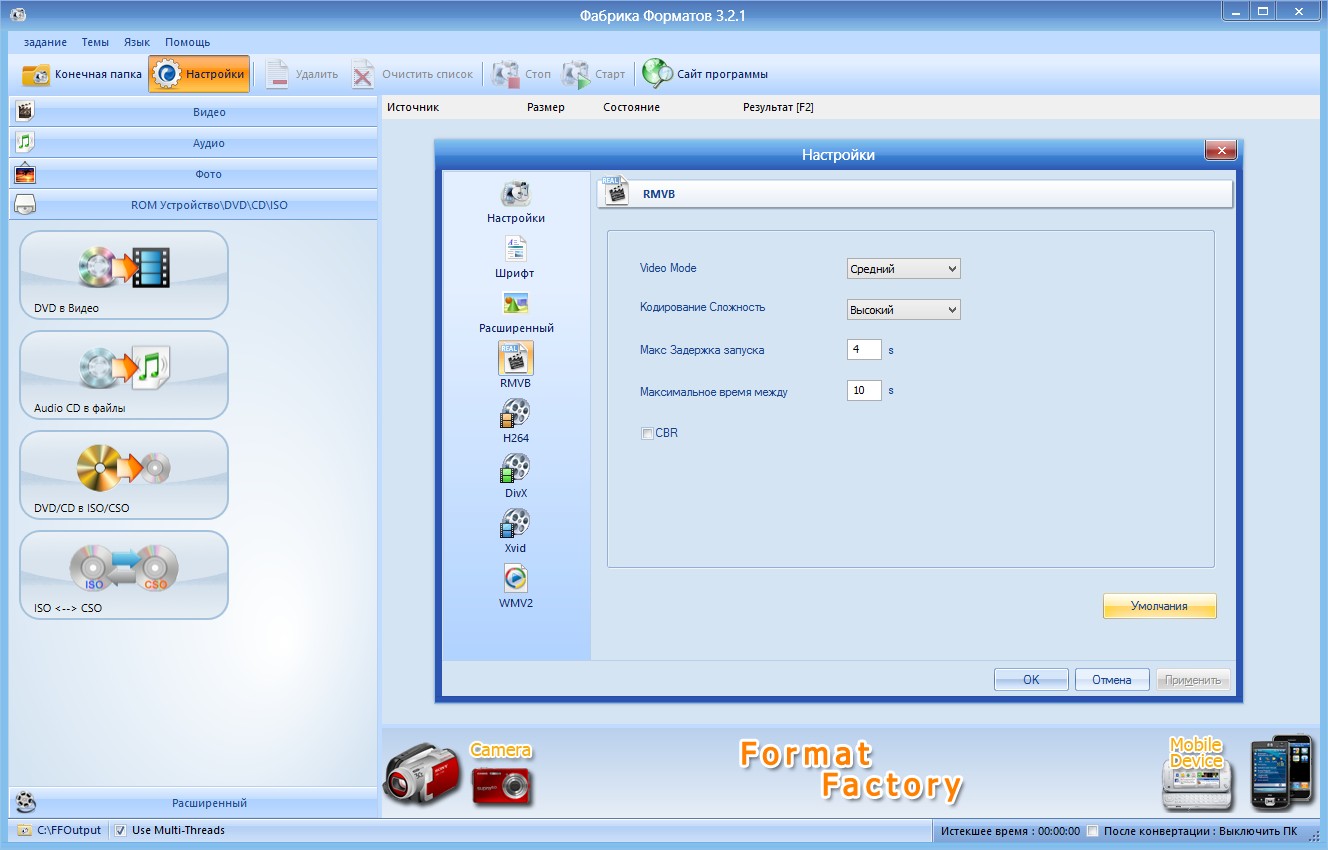Click the Истекшее время status text
Viewport: 1328px width, 850px height.
click(x=1011, y=831)
